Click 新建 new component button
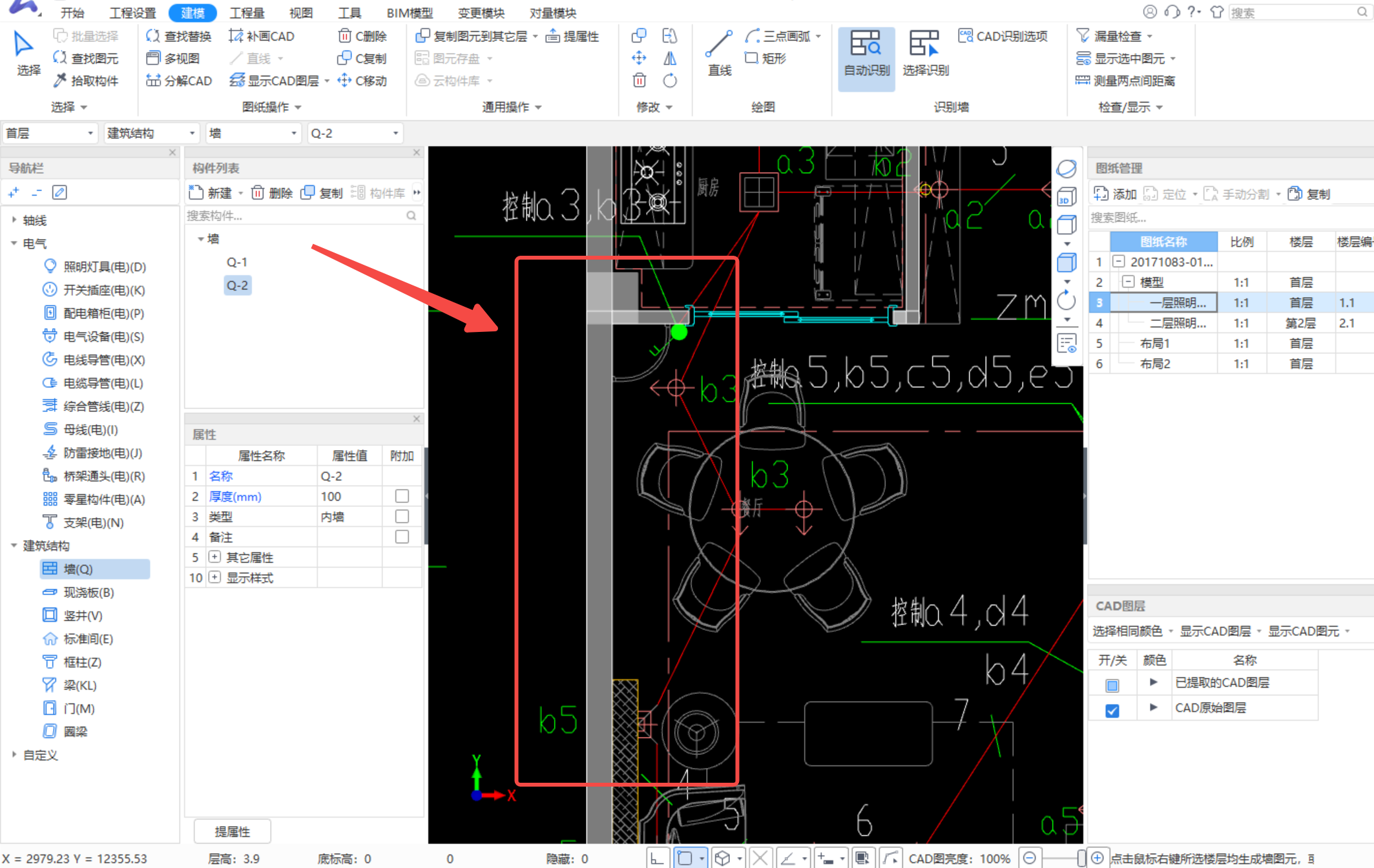 [x=210, y=192]
